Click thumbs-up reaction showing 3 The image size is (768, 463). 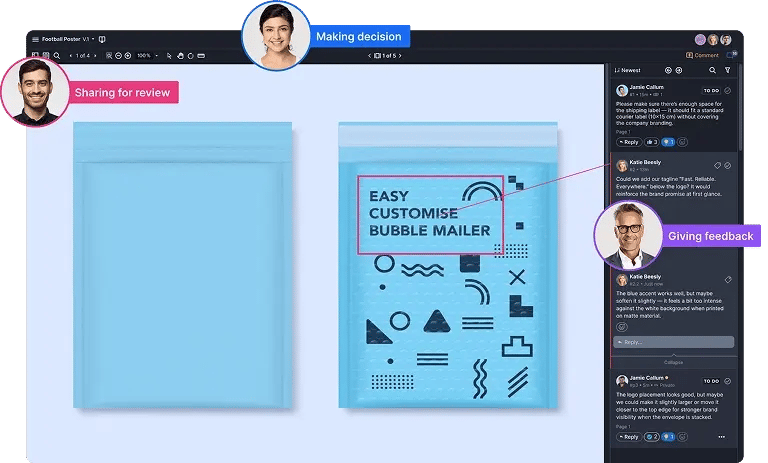651,142
